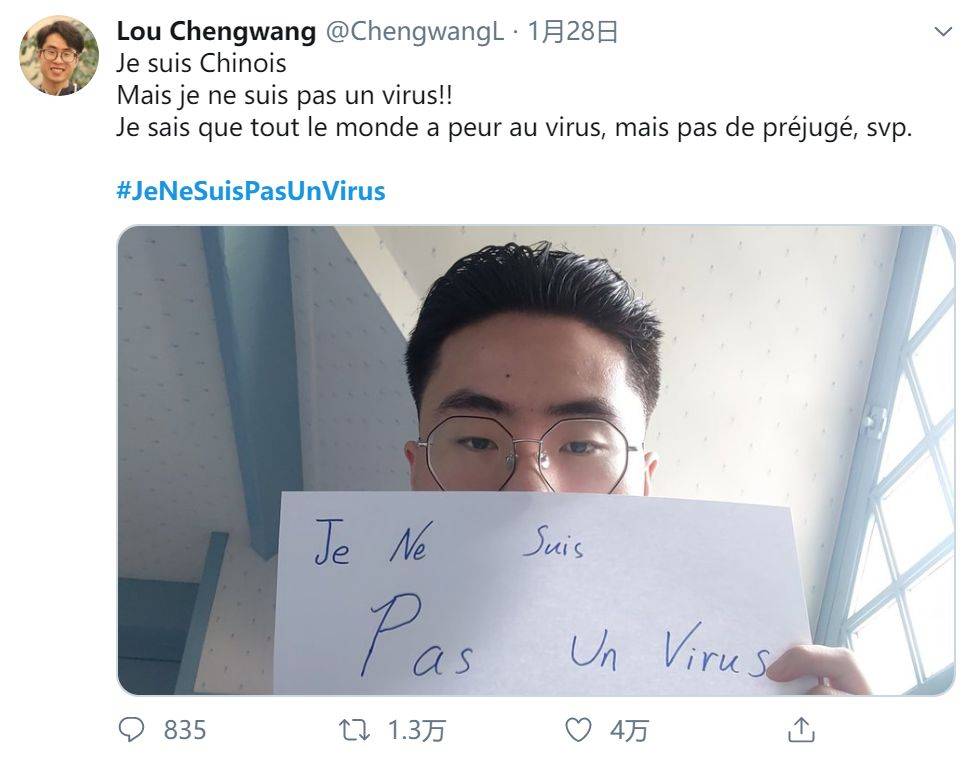965x771 pixels.
Task: Click the sentence ending with 'préjugé, svp.'
Action: click(x=514, y=128)
